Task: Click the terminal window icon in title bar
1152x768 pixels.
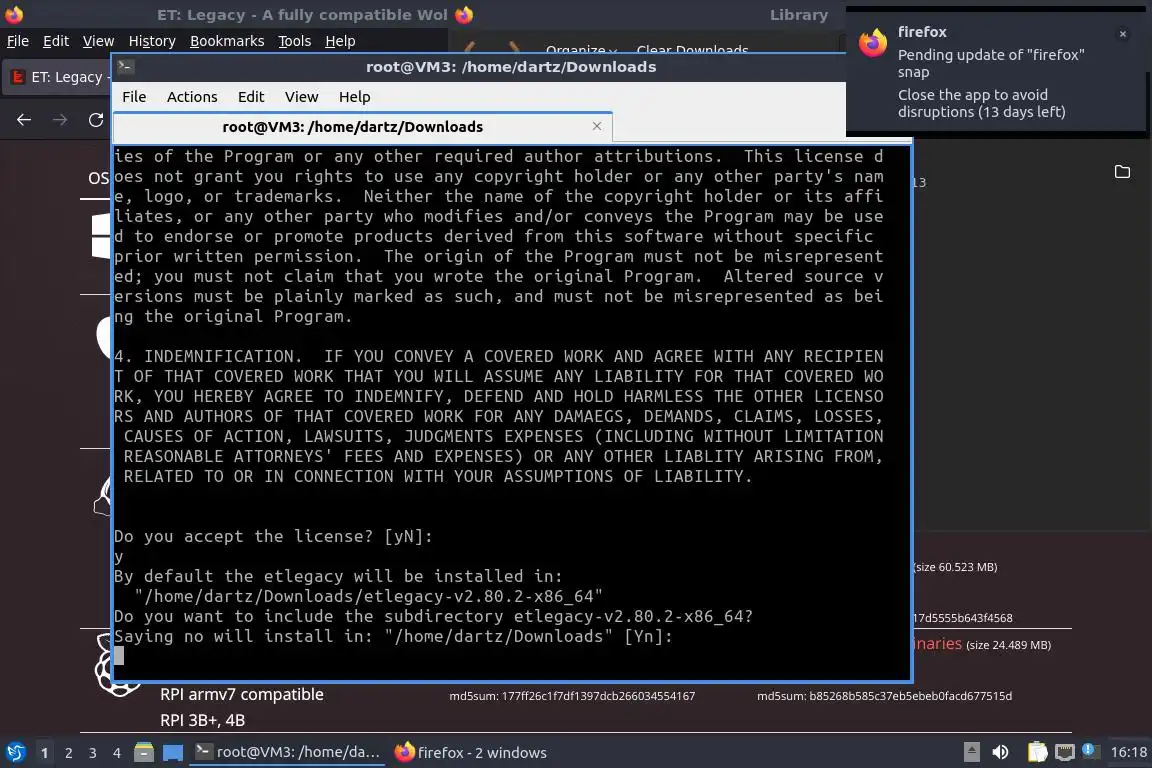Action: pos(125,66)
